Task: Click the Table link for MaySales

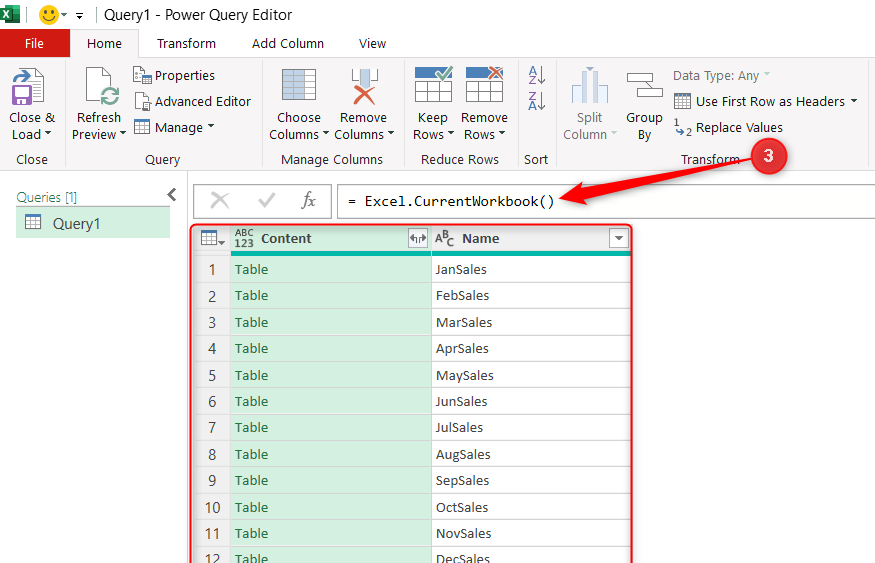Action: click(251, 376)
